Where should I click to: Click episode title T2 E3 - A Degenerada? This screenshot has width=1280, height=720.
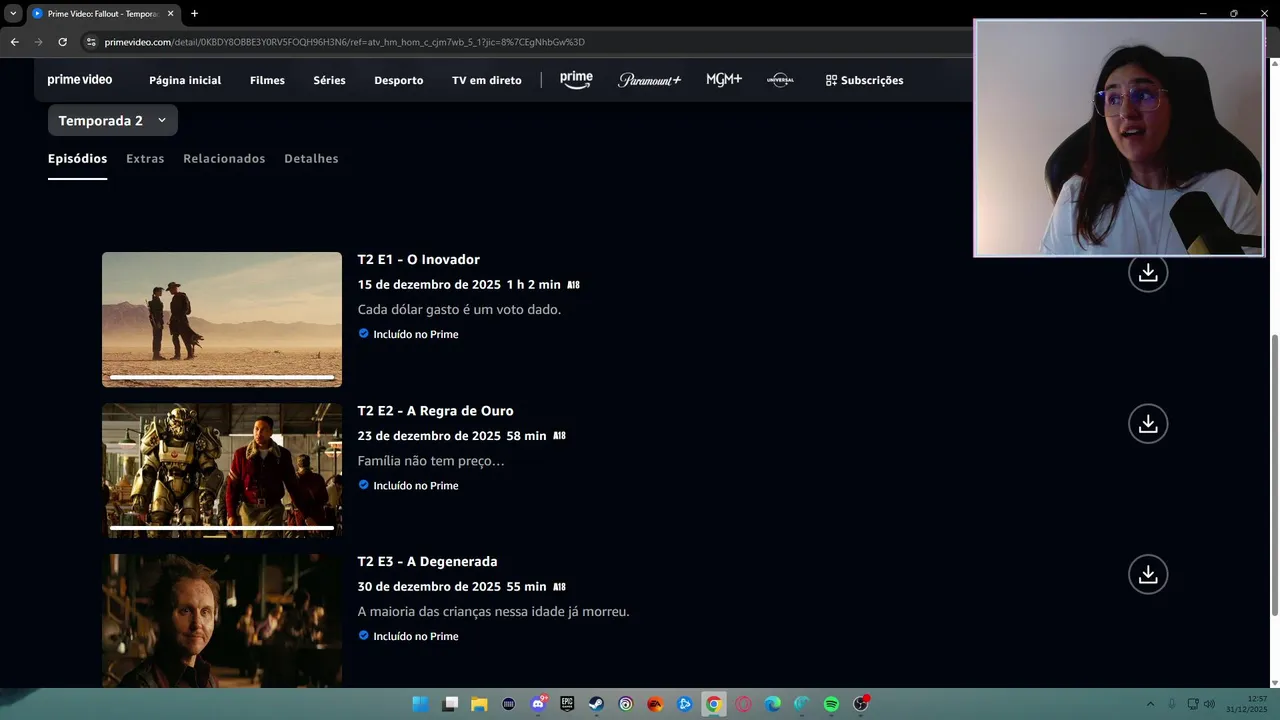pos(428,561)
